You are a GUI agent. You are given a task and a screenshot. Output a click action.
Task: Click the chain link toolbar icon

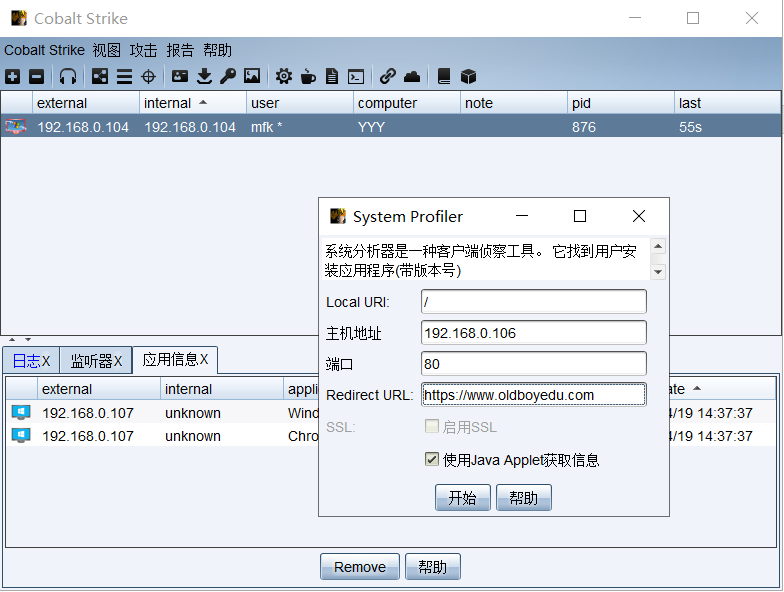(387, 76)
